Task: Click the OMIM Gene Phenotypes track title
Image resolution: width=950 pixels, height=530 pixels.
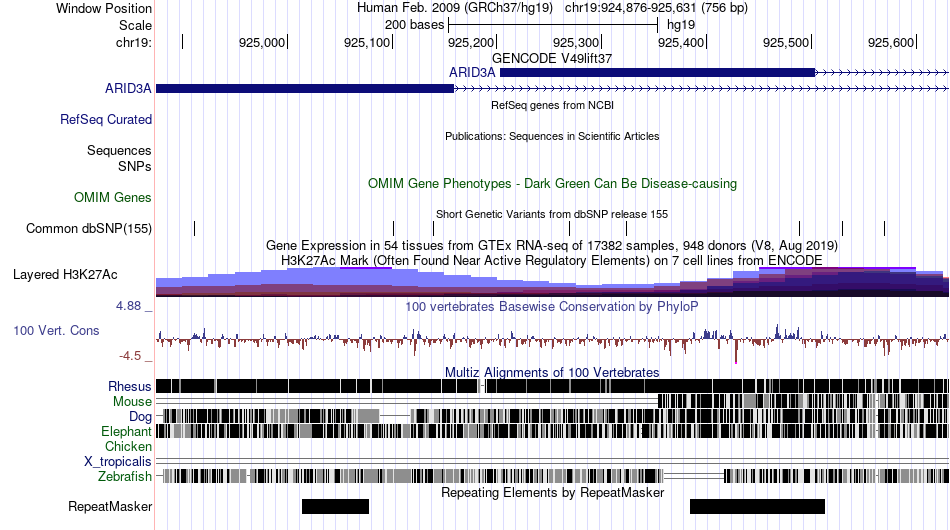Action: click(x=553, y=184)
